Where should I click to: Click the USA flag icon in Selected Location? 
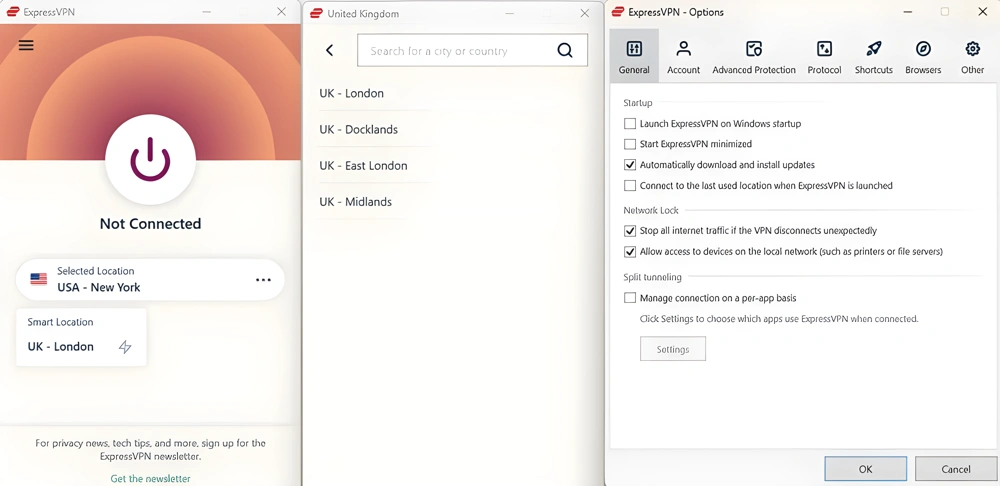[39, 279]
